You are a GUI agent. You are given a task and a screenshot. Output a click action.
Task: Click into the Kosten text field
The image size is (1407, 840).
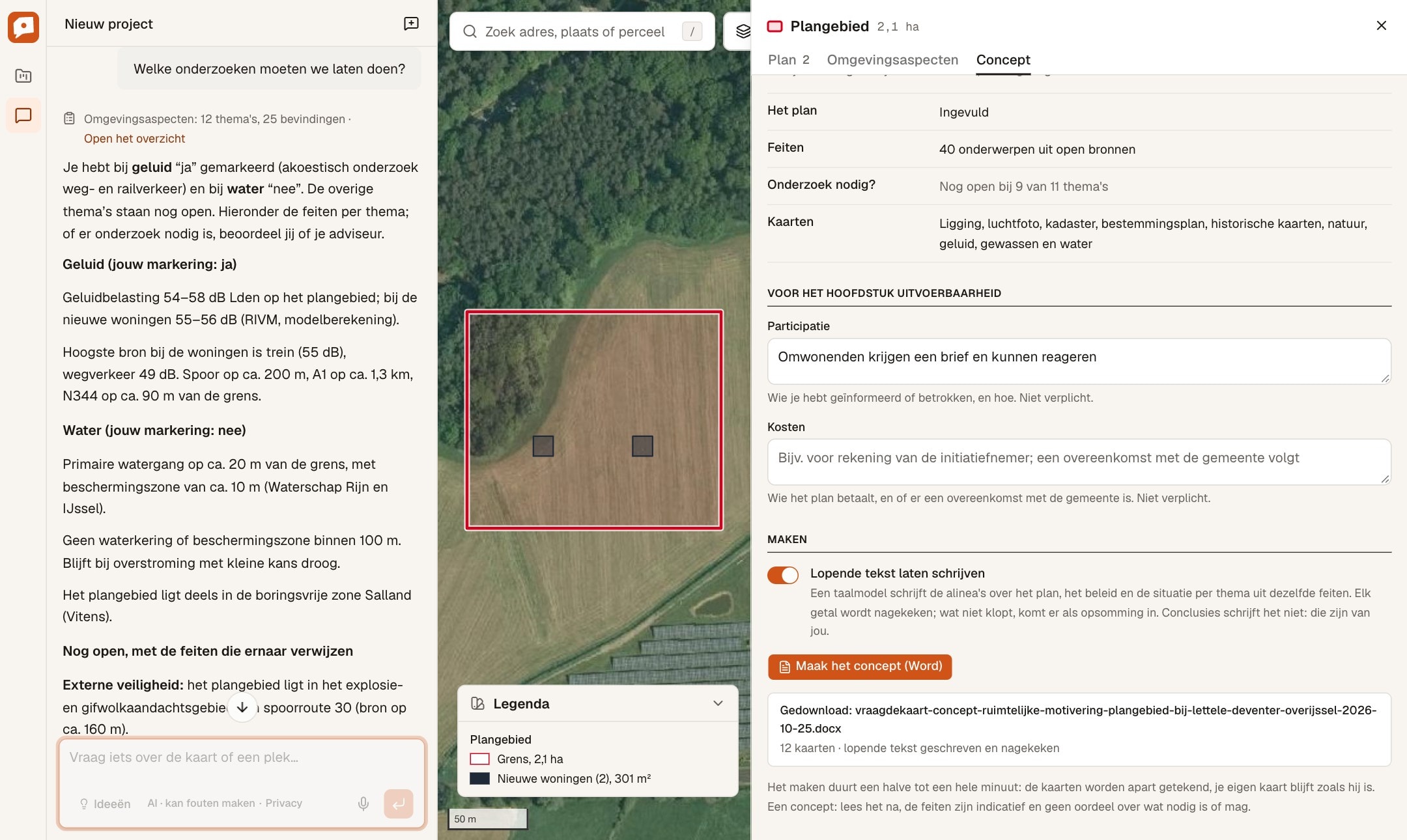(1079, 462)
